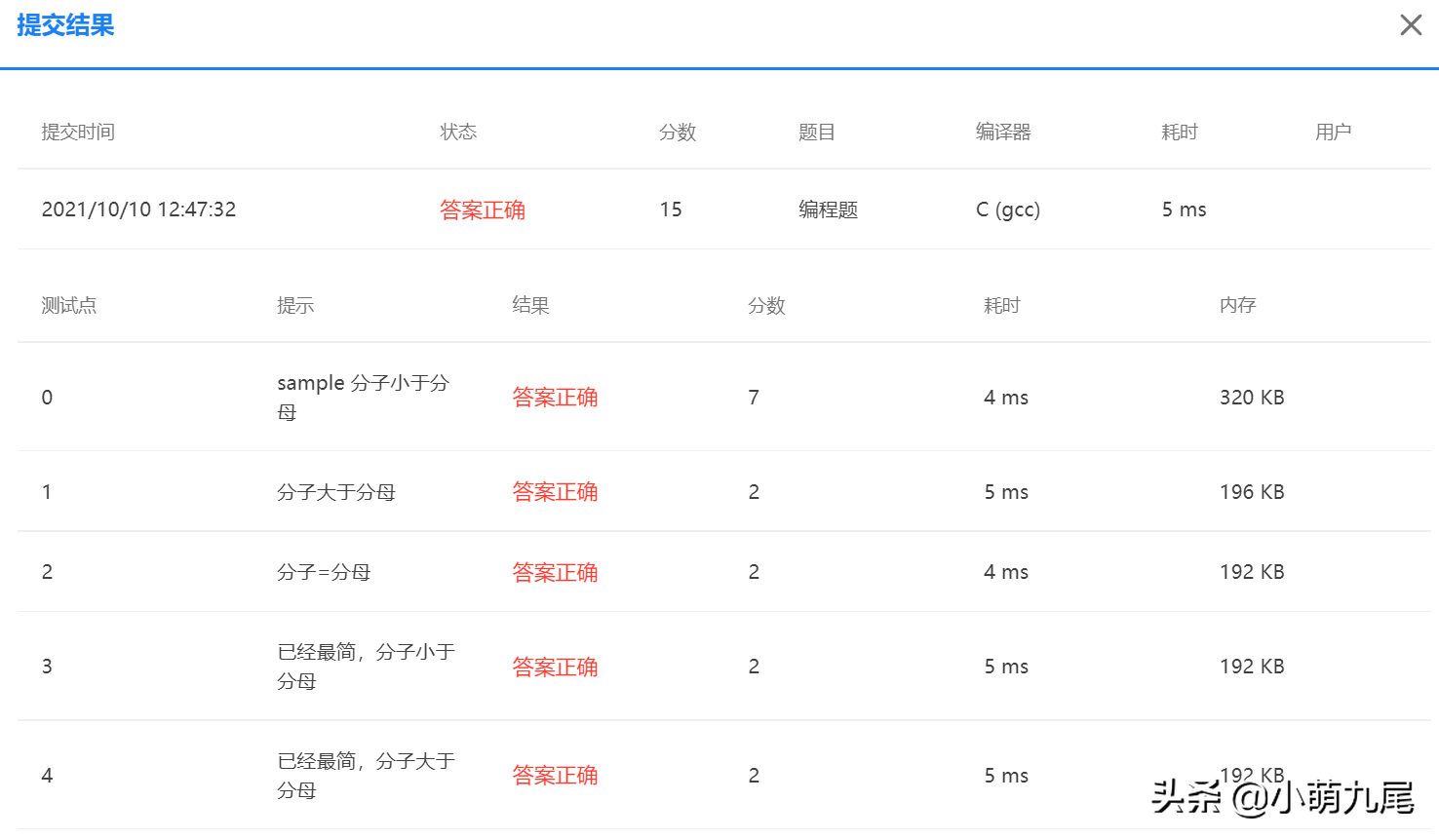
Task: Click the C (gcc) compiler cell
Action: [x=1008, y=210]
